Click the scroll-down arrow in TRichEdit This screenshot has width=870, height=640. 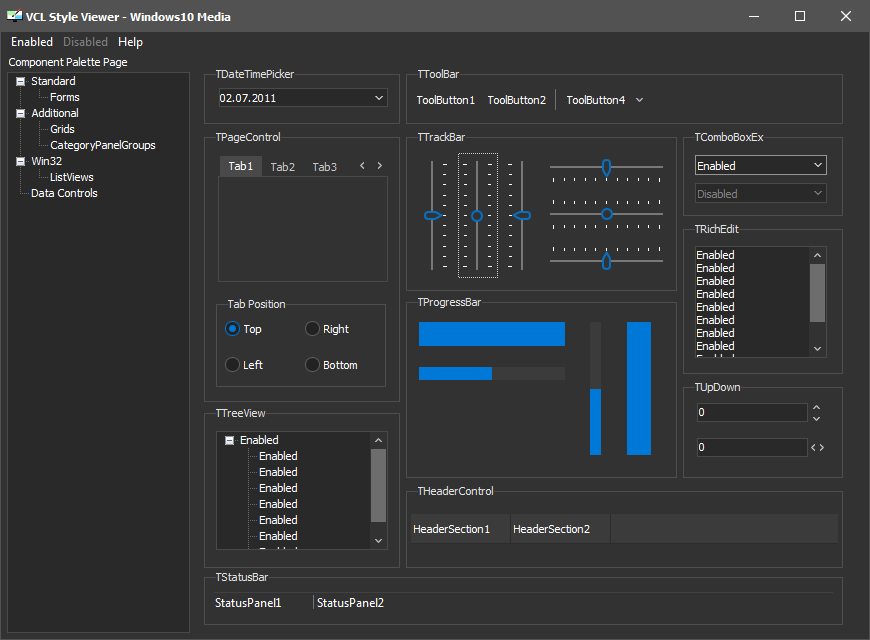coord(817,349)
